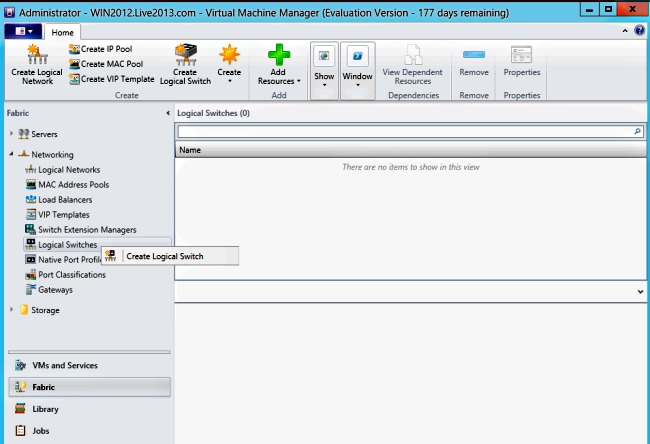650x444 pixels.
Task: Choose Create Logical Switch from context menu
Action: click(x=170, y=256)
